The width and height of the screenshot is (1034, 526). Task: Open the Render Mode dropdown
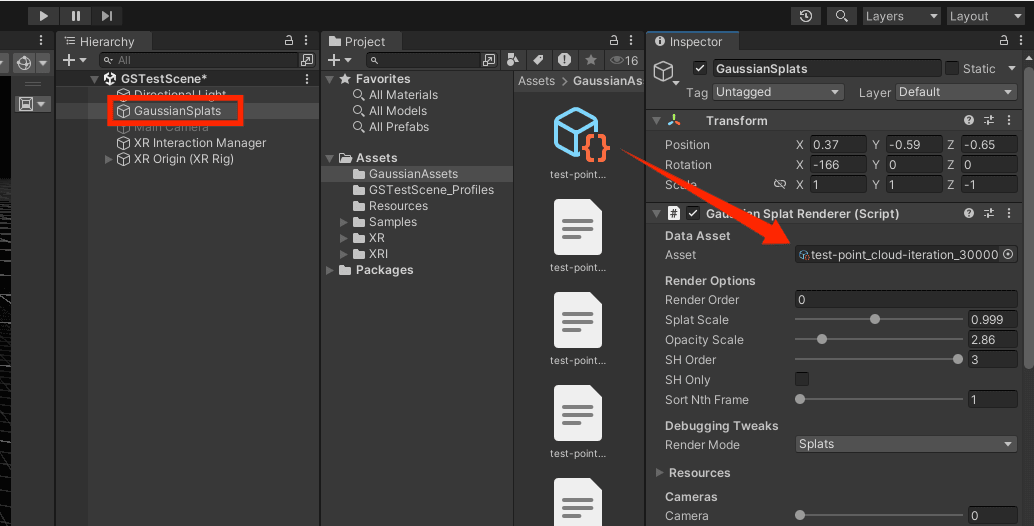tap(906, 444)
